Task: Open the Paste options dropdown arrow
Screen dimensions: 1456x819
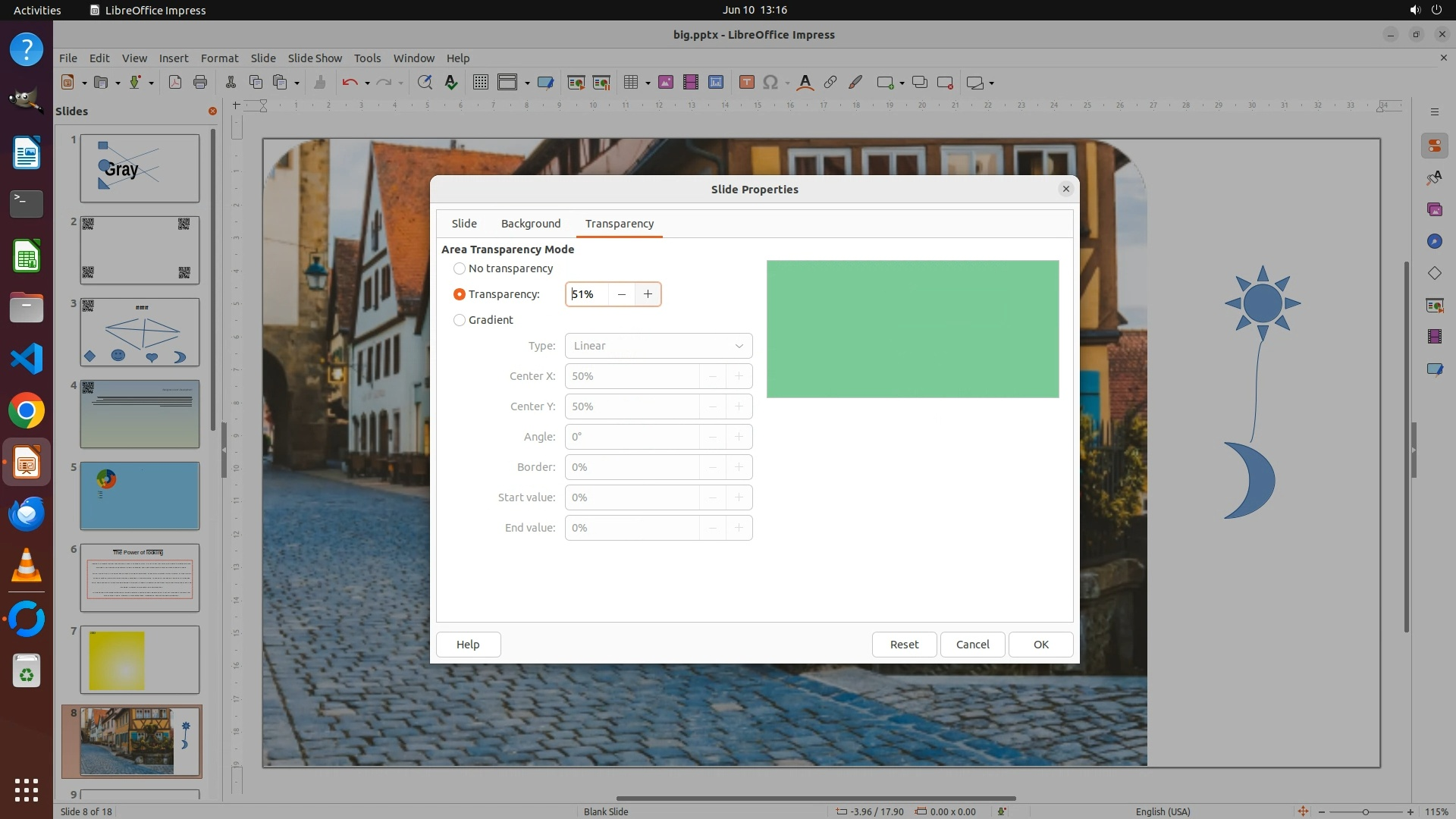Action: point(297,83)
